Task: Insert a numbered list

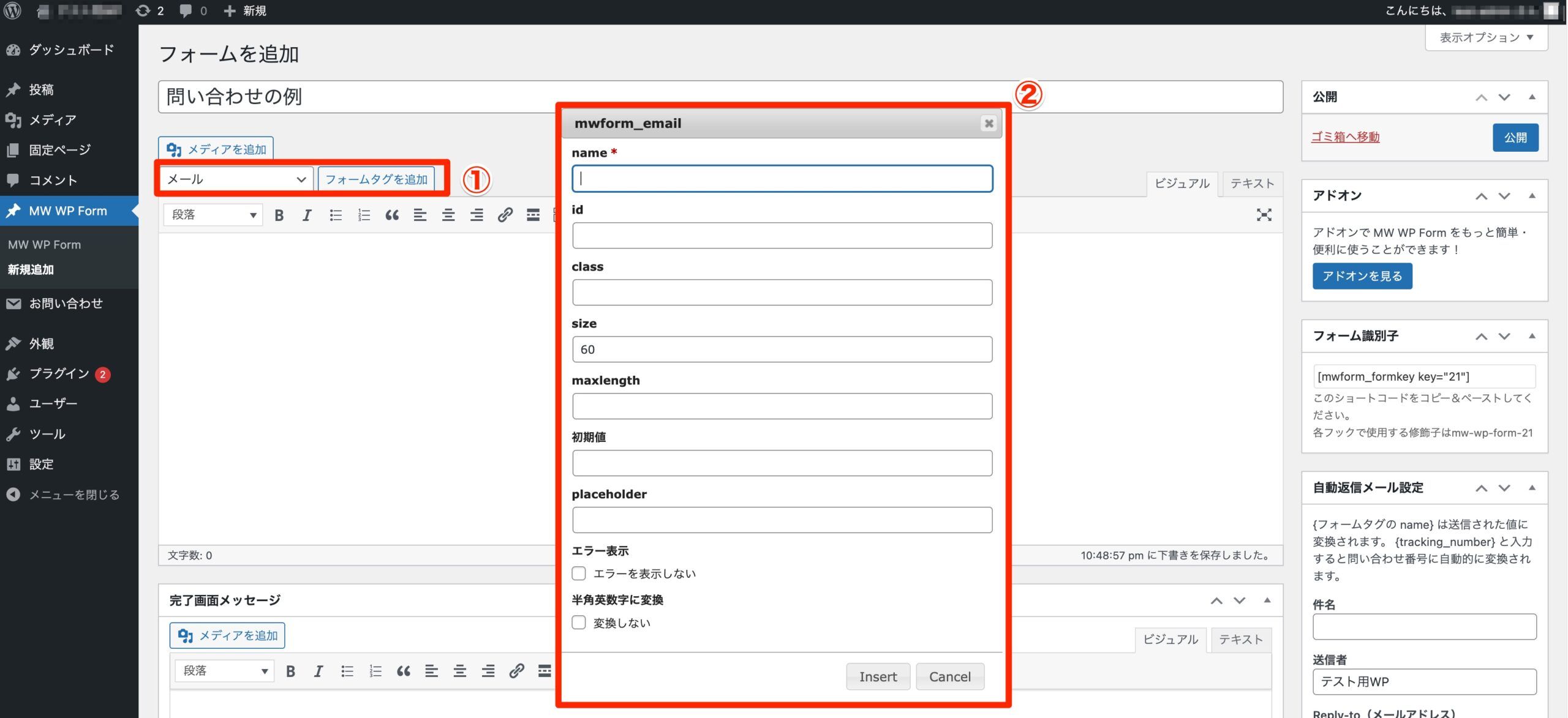Action: coord(363,215)
